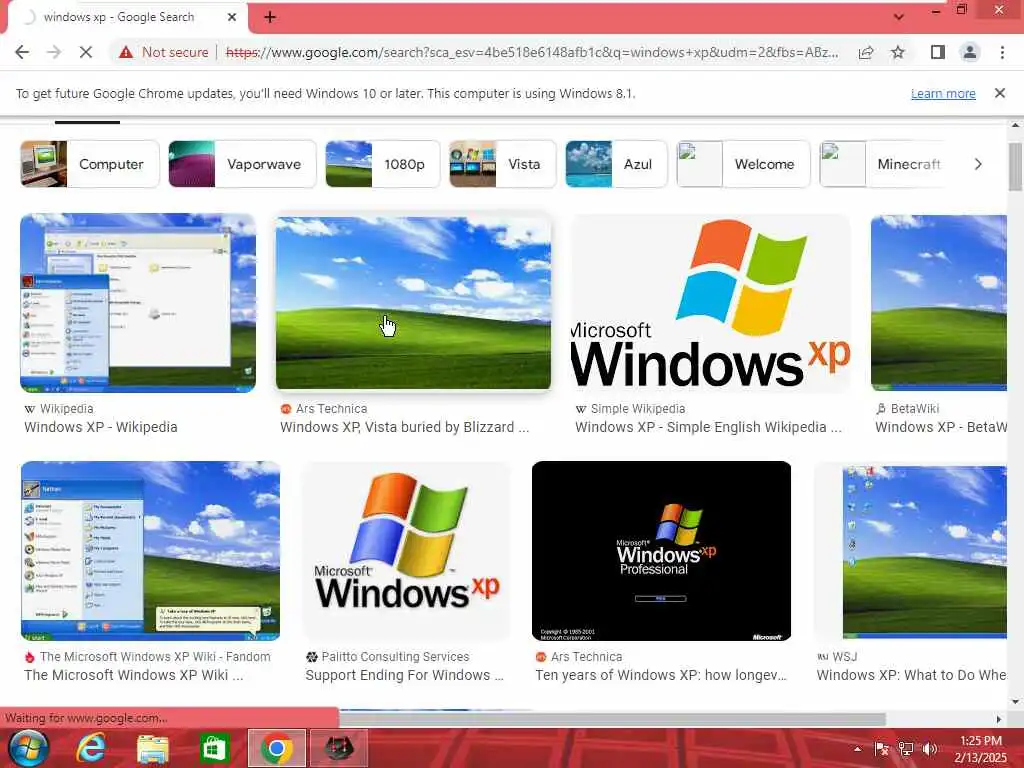Screen dimensions: 1024x768
Task: Click The Microsoft Windows XP Wiki title
Action: tap(133, 675)
